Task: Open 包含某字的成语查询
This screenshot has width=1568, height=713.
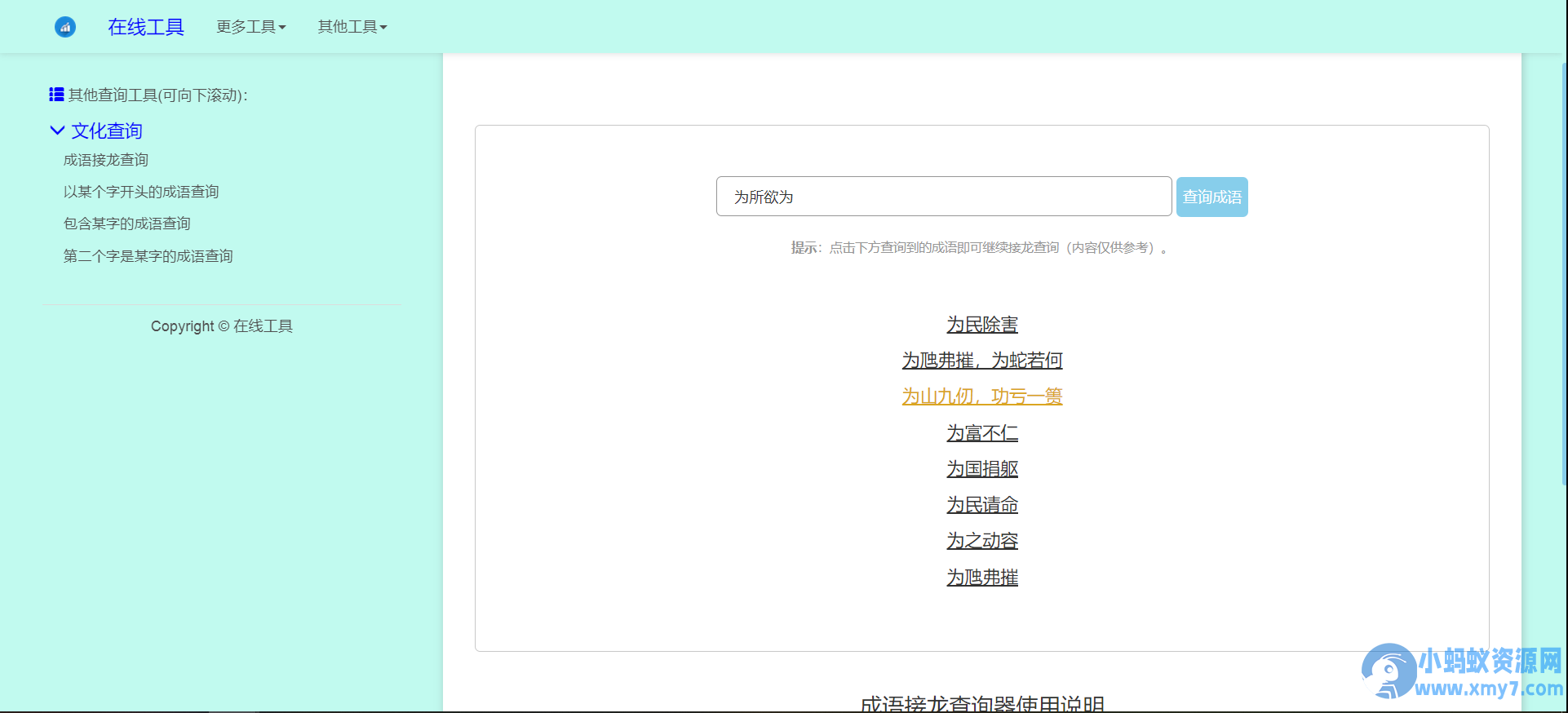Action: pos(127,224)
